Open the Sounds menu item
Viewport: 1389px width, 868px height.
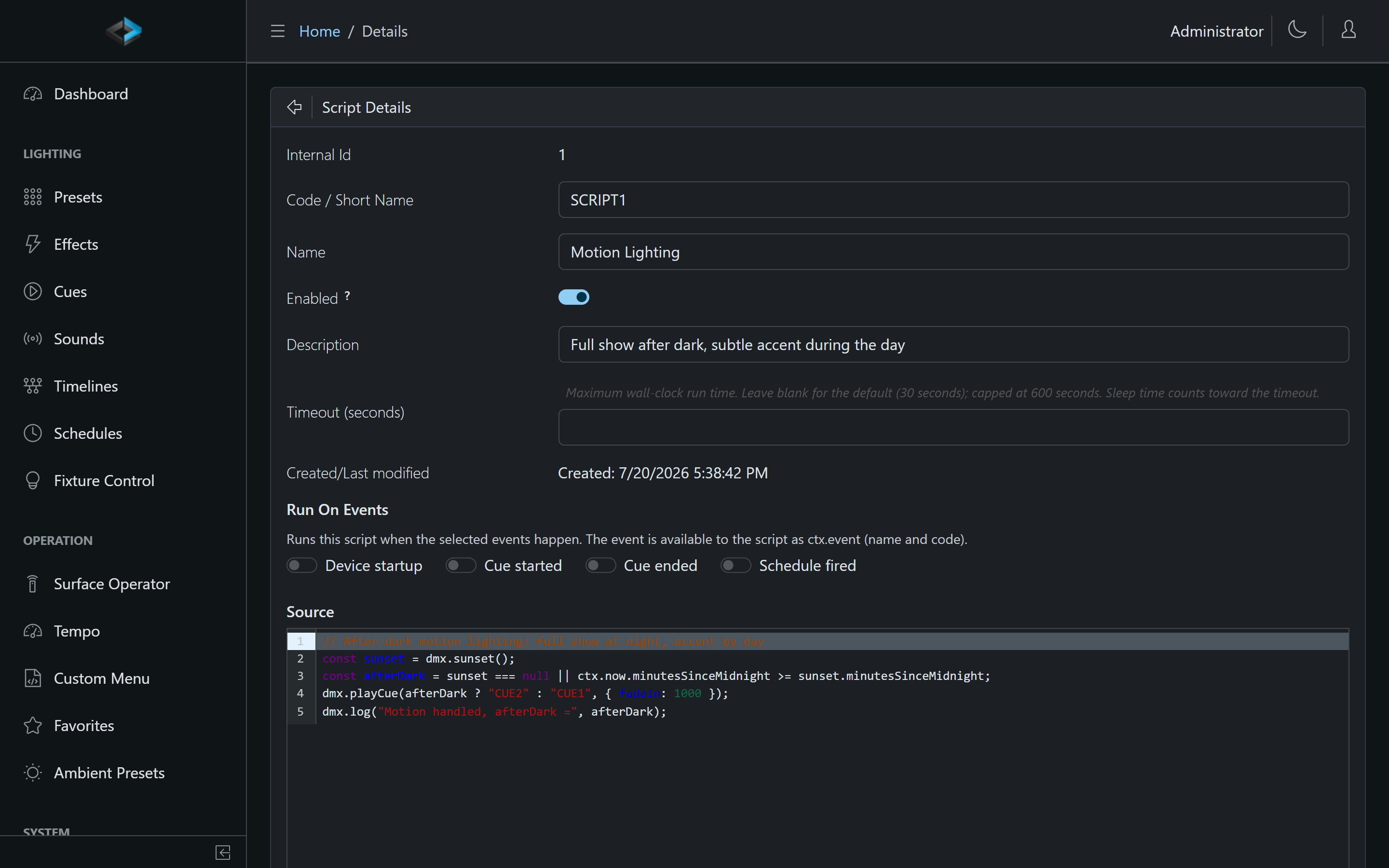click(123, 339)
